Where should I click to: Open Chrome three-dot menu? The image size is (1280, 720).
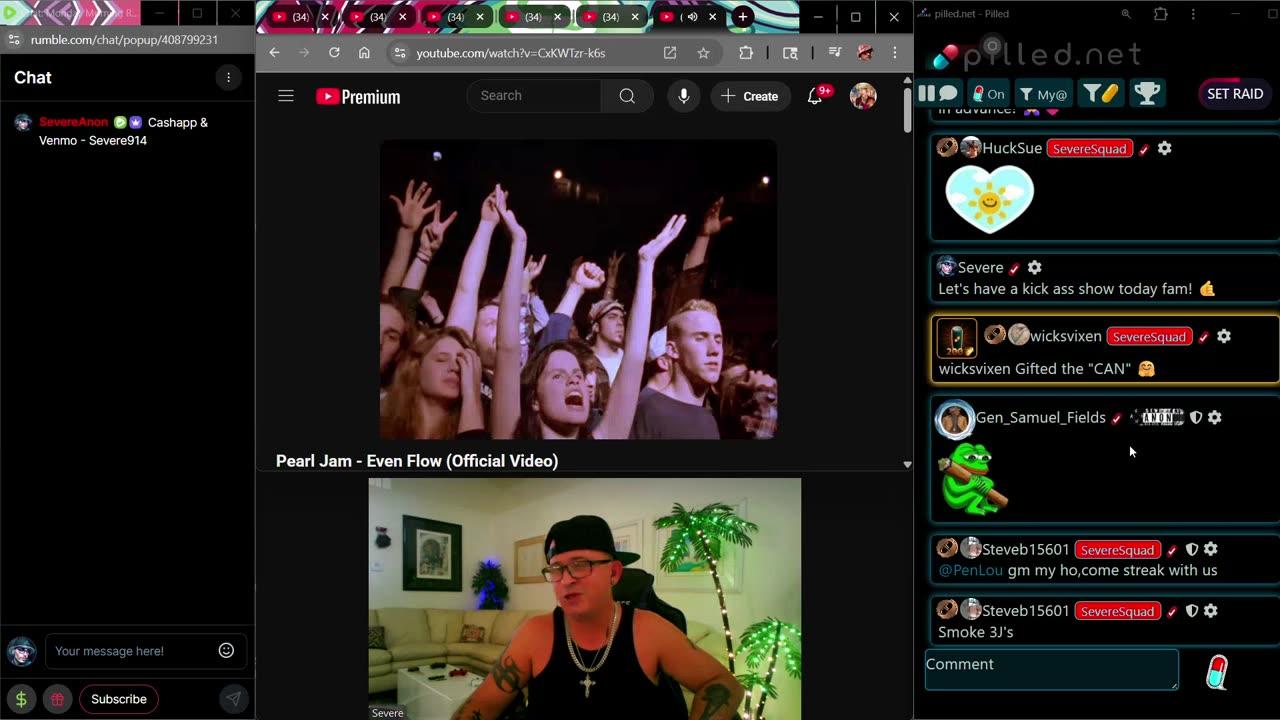click(x=894, y=53)
